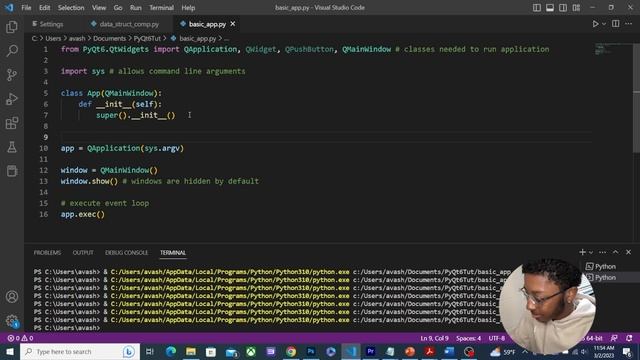Viewport: 640px width, 360px height.
Task: Create a new terminal with plus icon
Action: pos(582,252)
